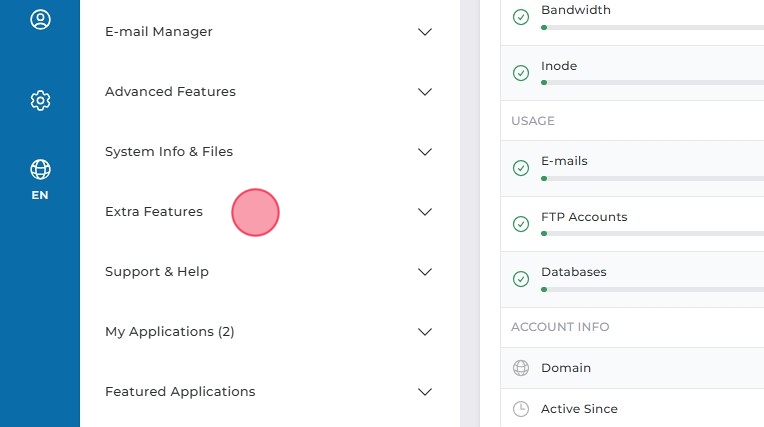Viewport: 764px width, 427px height.
Task: Click the E-mails status check icon
Action: point(520,168)
